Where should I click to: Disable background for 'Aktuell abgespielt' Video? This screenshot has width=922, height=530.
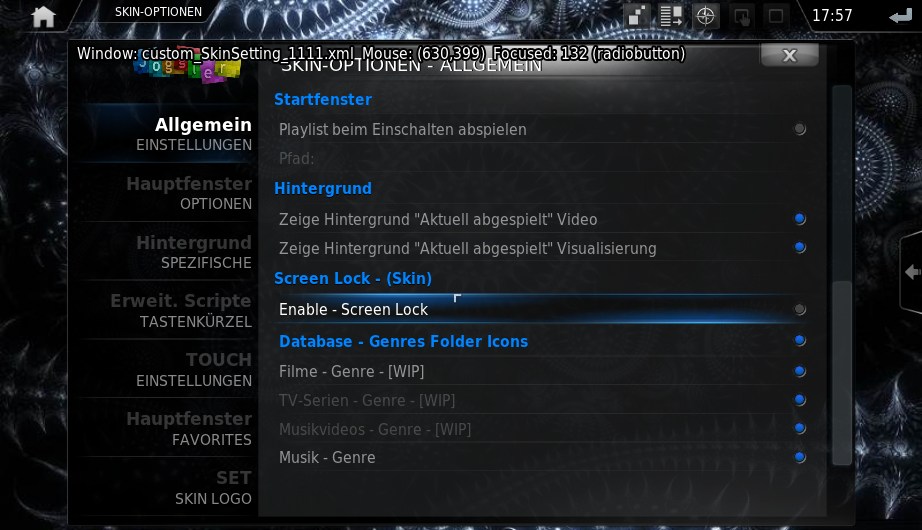(542, 219)
